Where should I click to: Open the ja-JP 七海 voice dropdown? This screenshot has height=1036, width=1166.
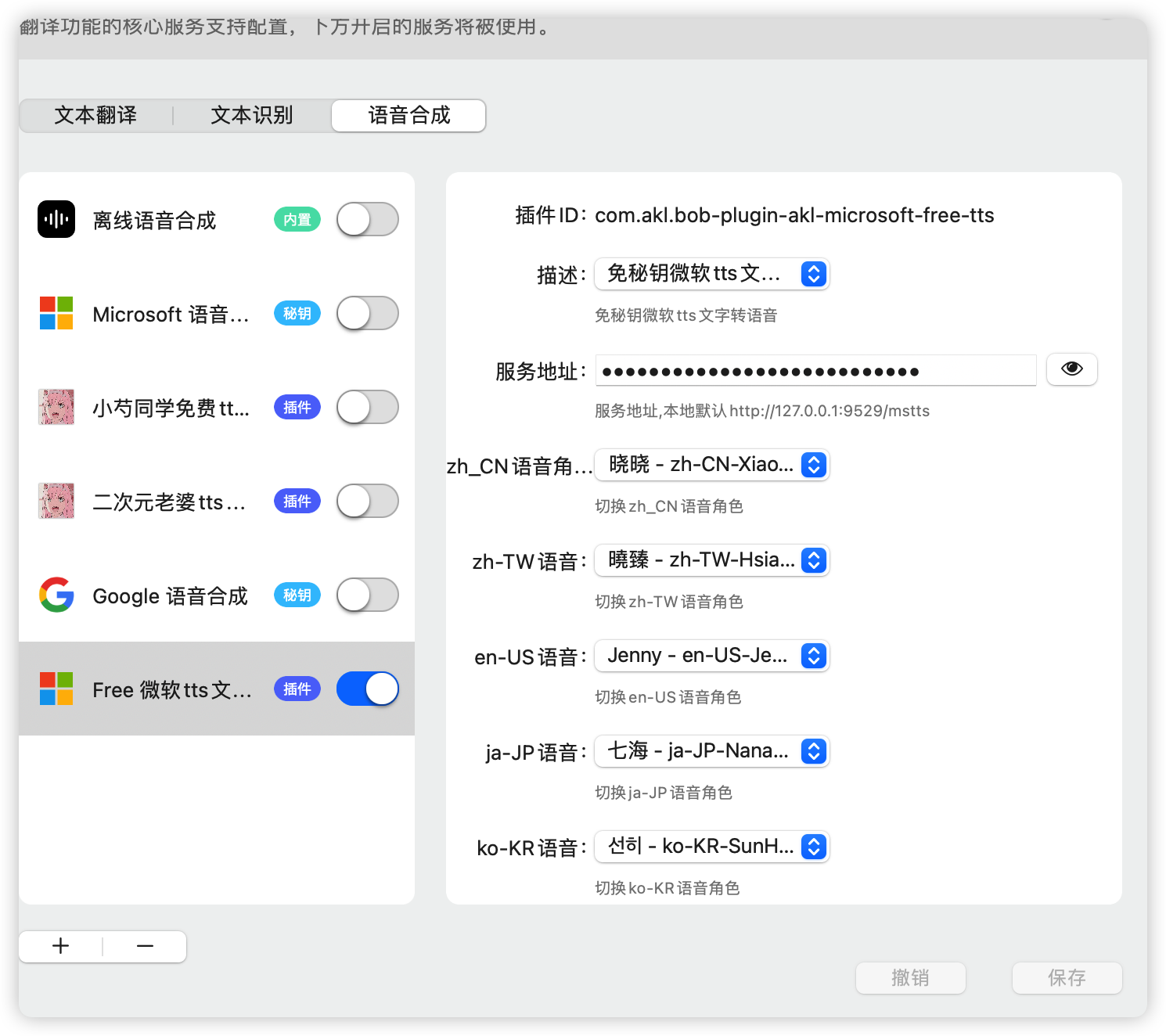711,751
